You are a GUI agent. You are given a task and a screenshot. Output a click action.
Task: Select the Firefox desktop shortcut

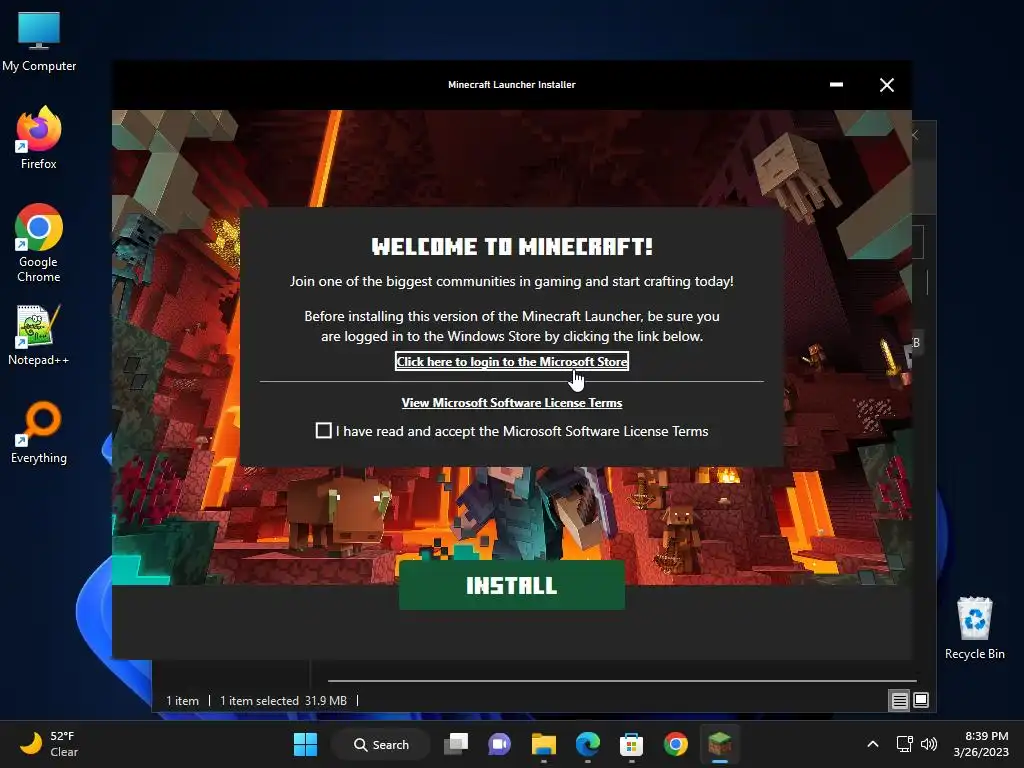(39, 138)
